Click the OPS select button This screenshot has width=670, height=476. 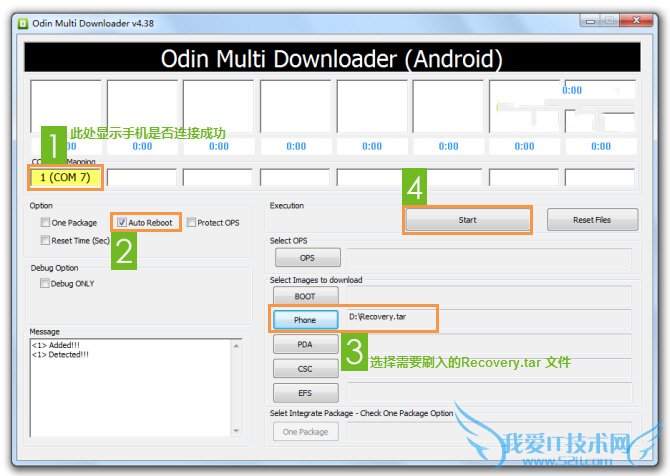[x=307, y=258]
